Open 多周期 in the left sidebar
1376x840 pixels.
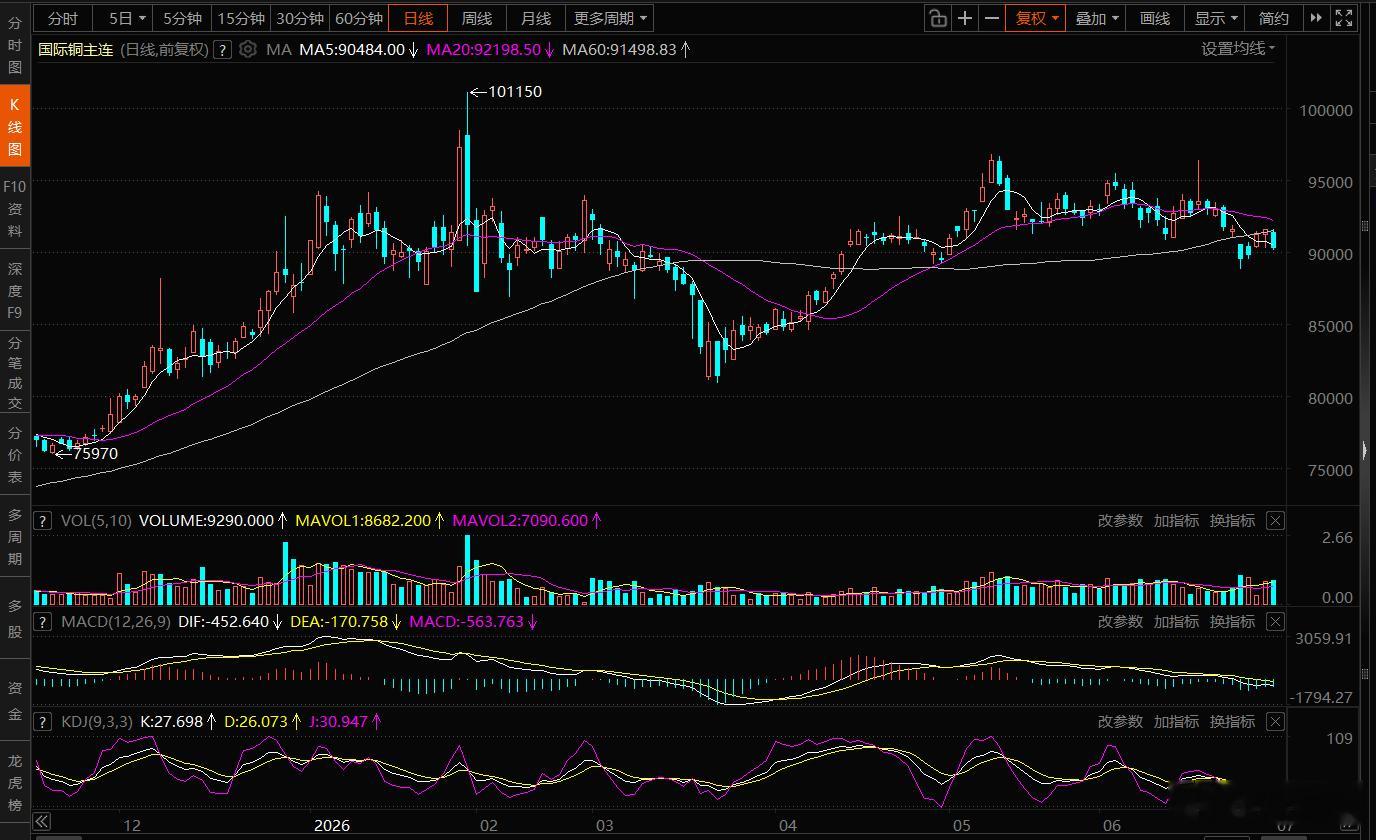point(15,536)
